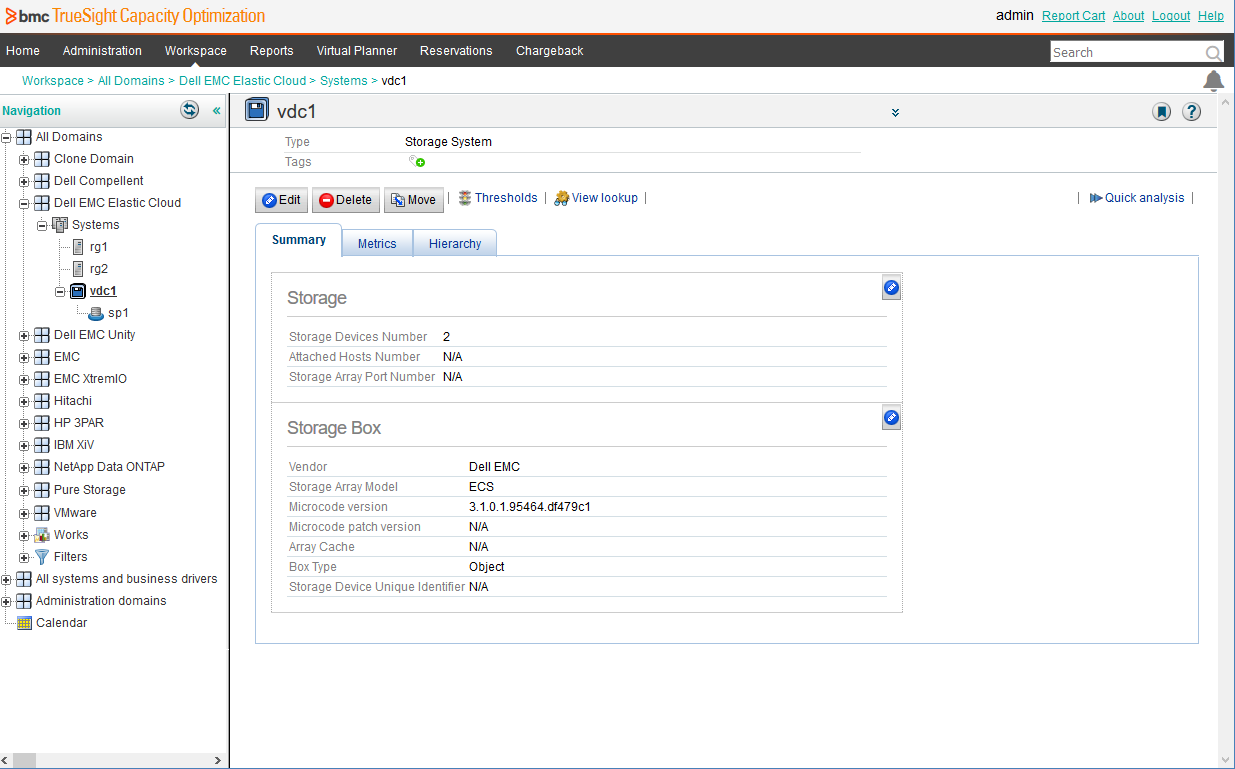Open the Thresholds link

tap(497, 198)
